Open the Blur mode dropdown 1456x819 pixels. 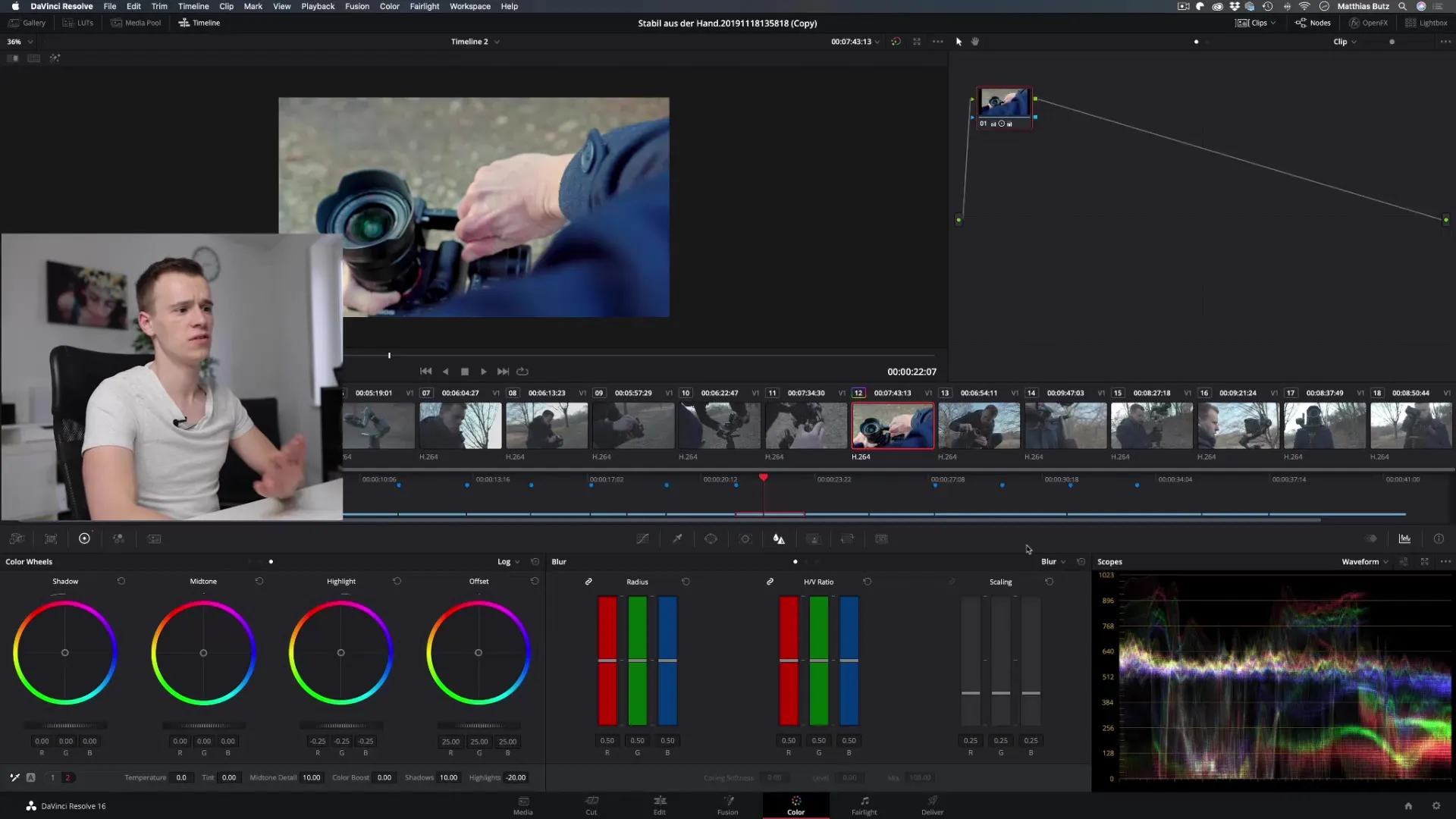click(x=1053, y=562)
